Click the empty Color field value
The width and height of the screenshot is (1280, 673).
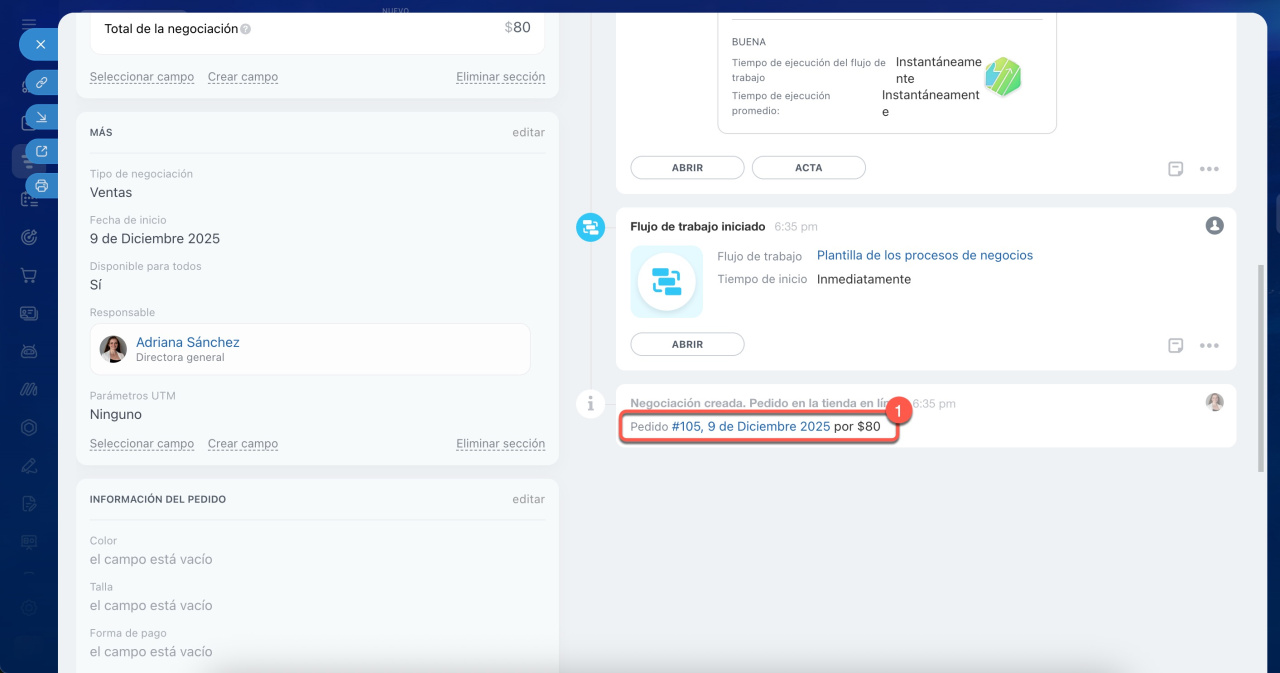point(151,559)
